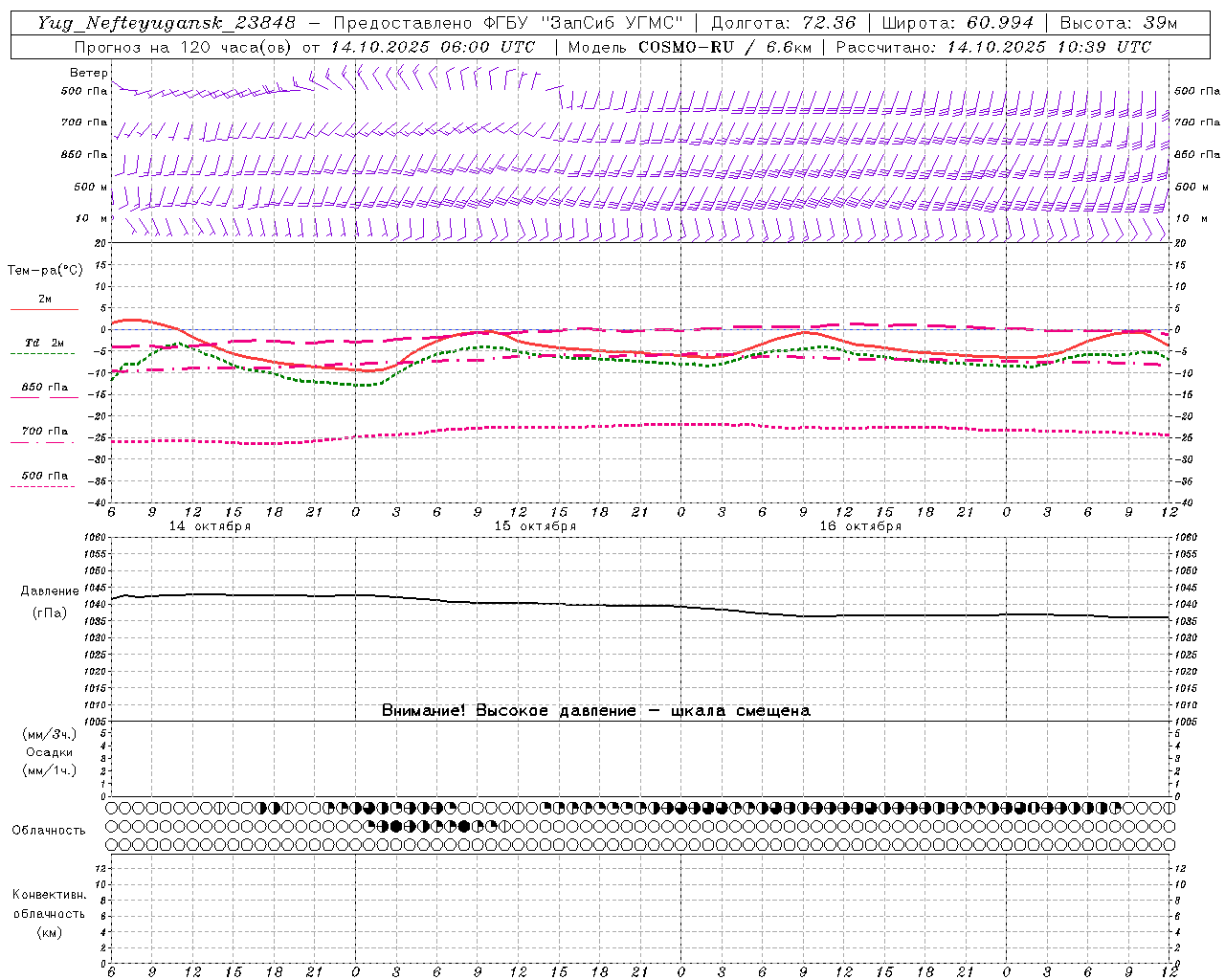Viewport: 1225px width, 980px height.
Task: Click the 'Предоставлено ФГБУ "ЗапСиб УГМС"' text
Action: [508, 23]
